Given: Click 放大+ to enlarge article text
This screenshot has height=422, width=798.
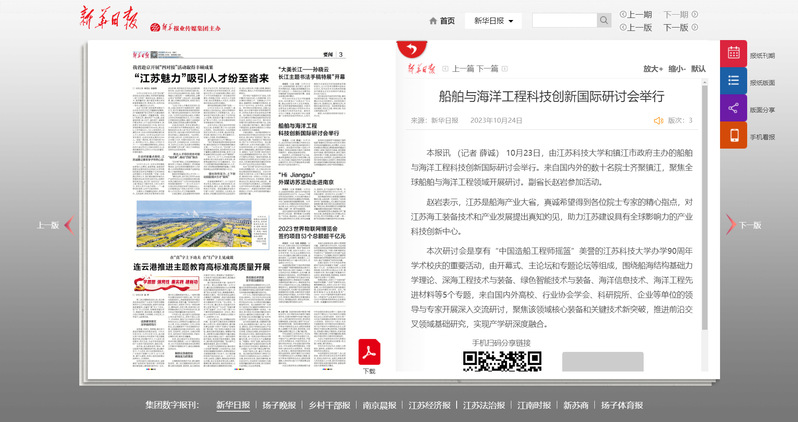Looking at the screenshot, I should pyautogui.click(x=652, y=69).
